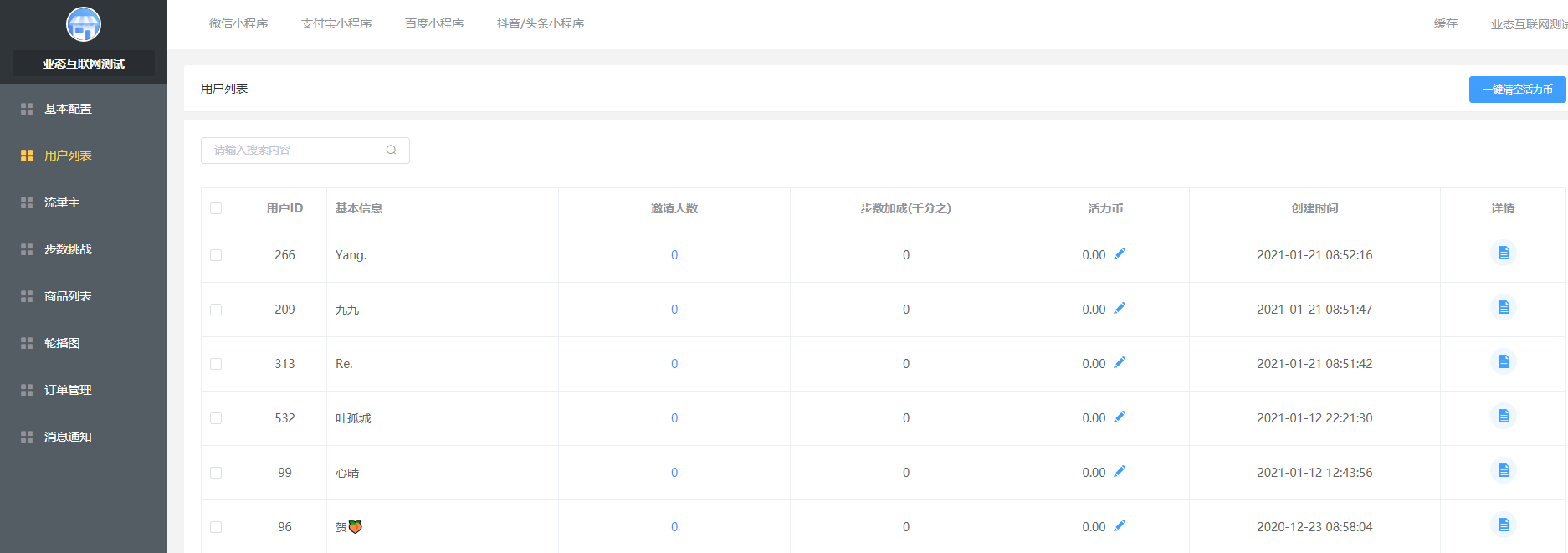This screenshot has height=553, width=1568.
Task: Click the 业态互联网测试 sidebar title button
Action: point(84,64)
